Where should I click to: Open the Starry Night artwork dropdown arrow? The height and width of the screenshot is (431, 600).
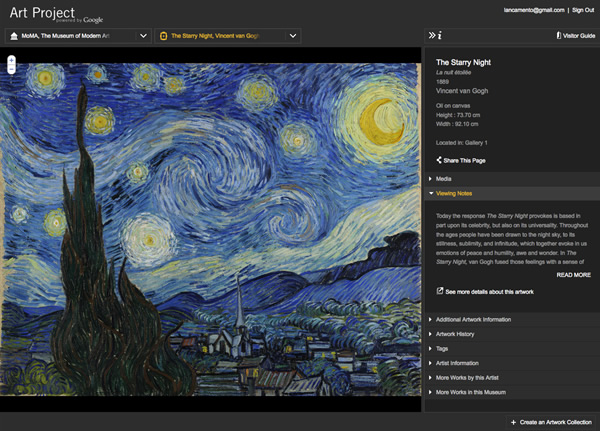[293, 36]
